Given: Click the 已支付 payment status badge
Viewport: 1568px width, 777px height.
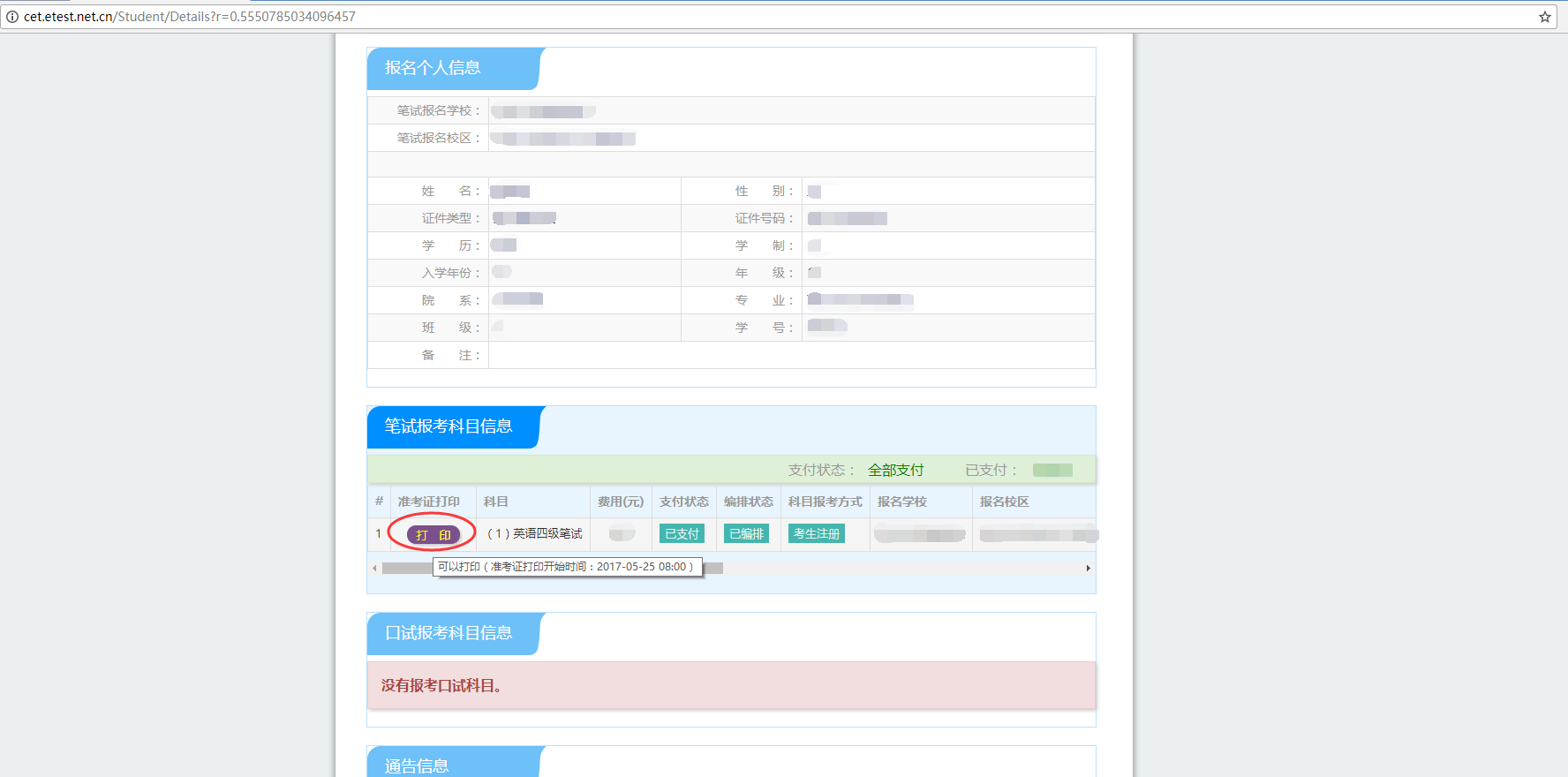Looking at the screenshot, I should (682, 533).
